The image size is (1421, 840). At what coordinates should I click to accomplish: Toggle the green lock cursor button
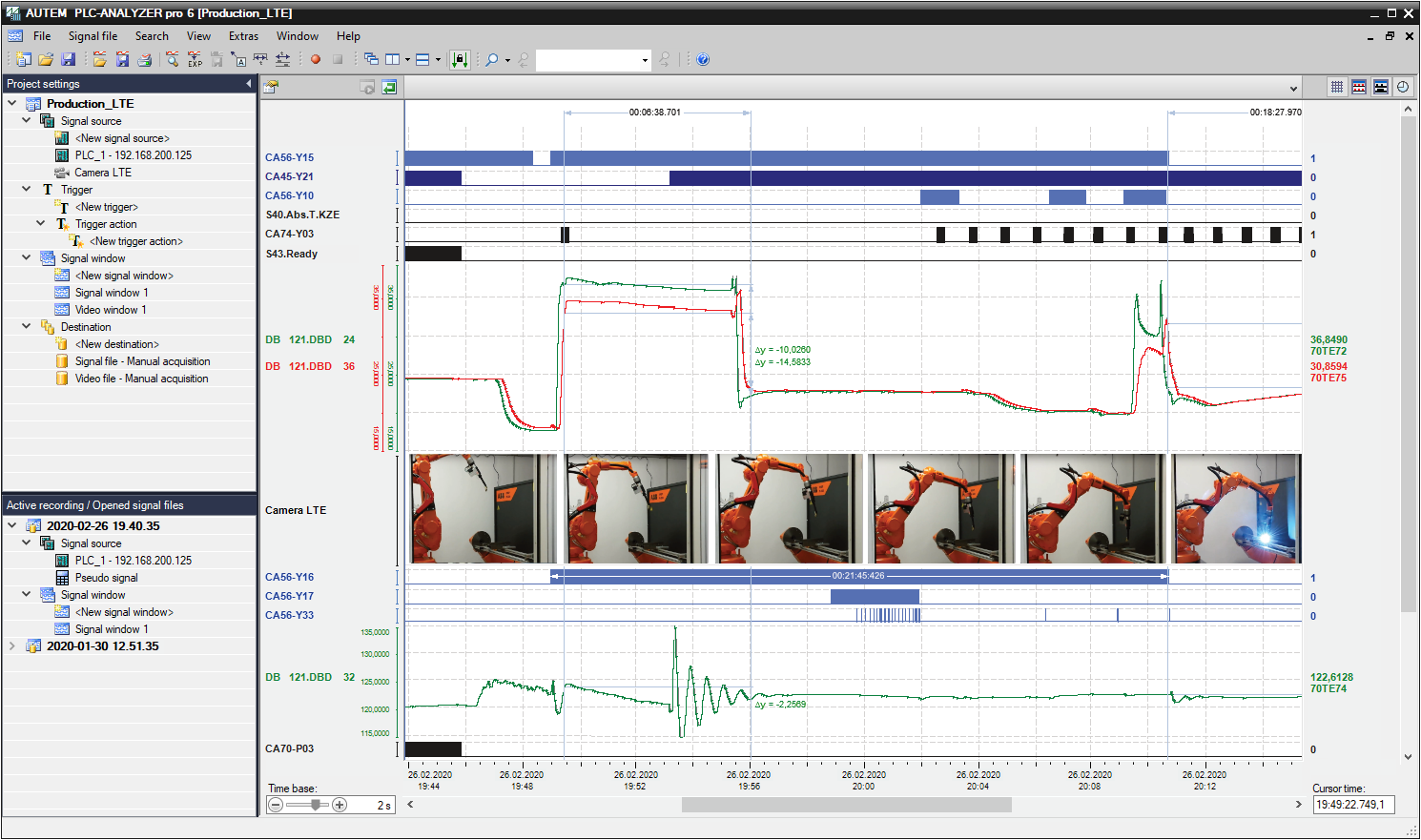point(460,59)
